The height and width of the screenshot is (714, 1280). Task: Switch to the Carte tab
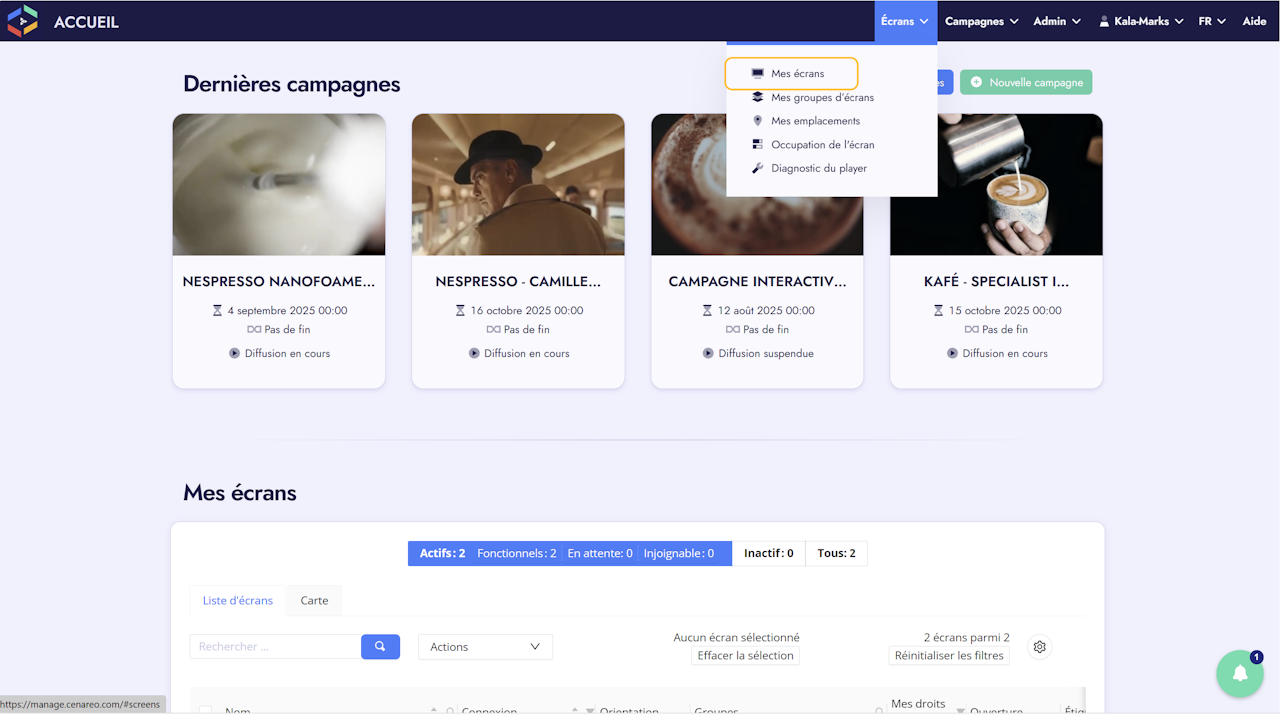[314, 600]
